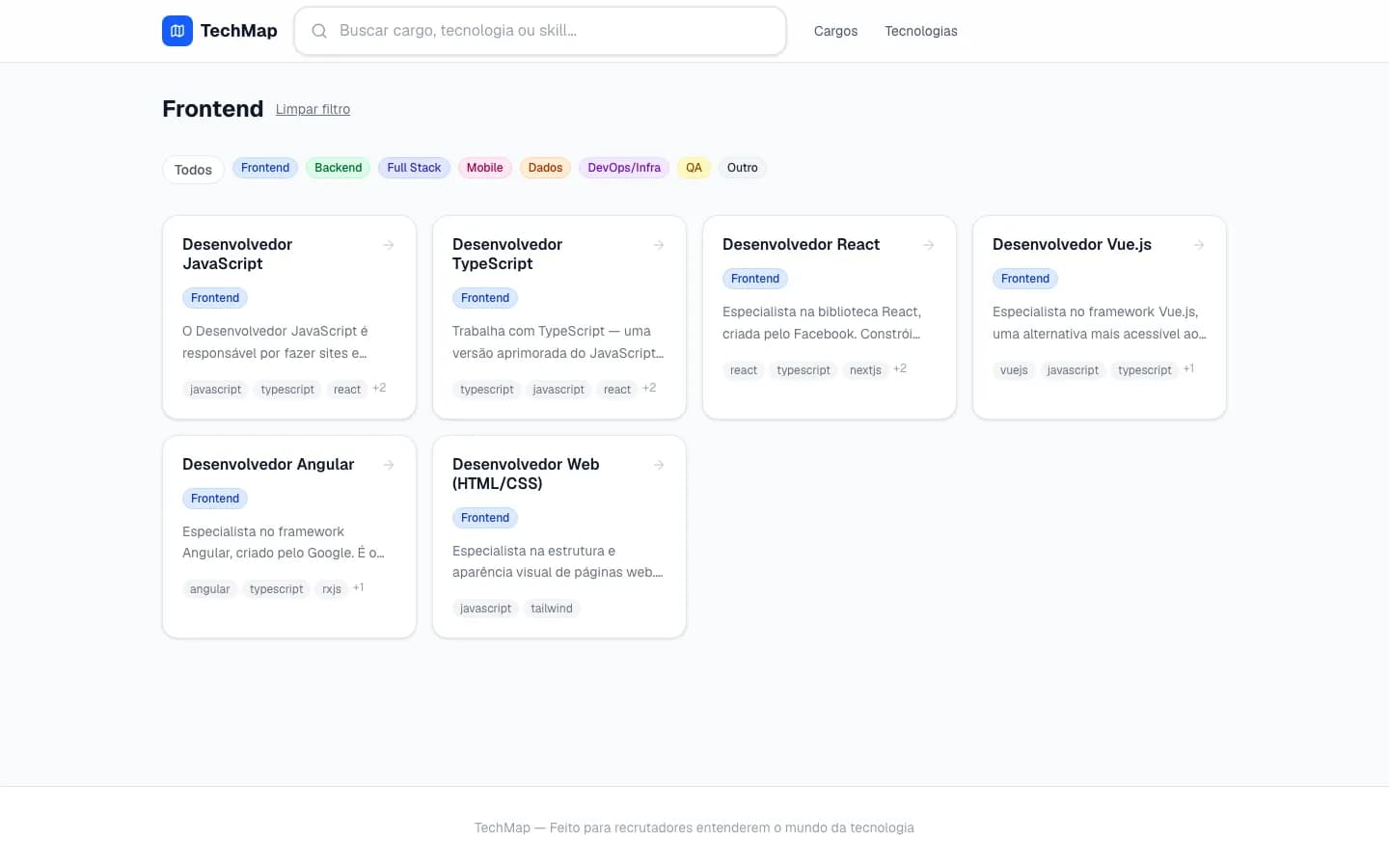Click react tag on TypeScript card
The image size is (1389, 868).
click(617, 390)
